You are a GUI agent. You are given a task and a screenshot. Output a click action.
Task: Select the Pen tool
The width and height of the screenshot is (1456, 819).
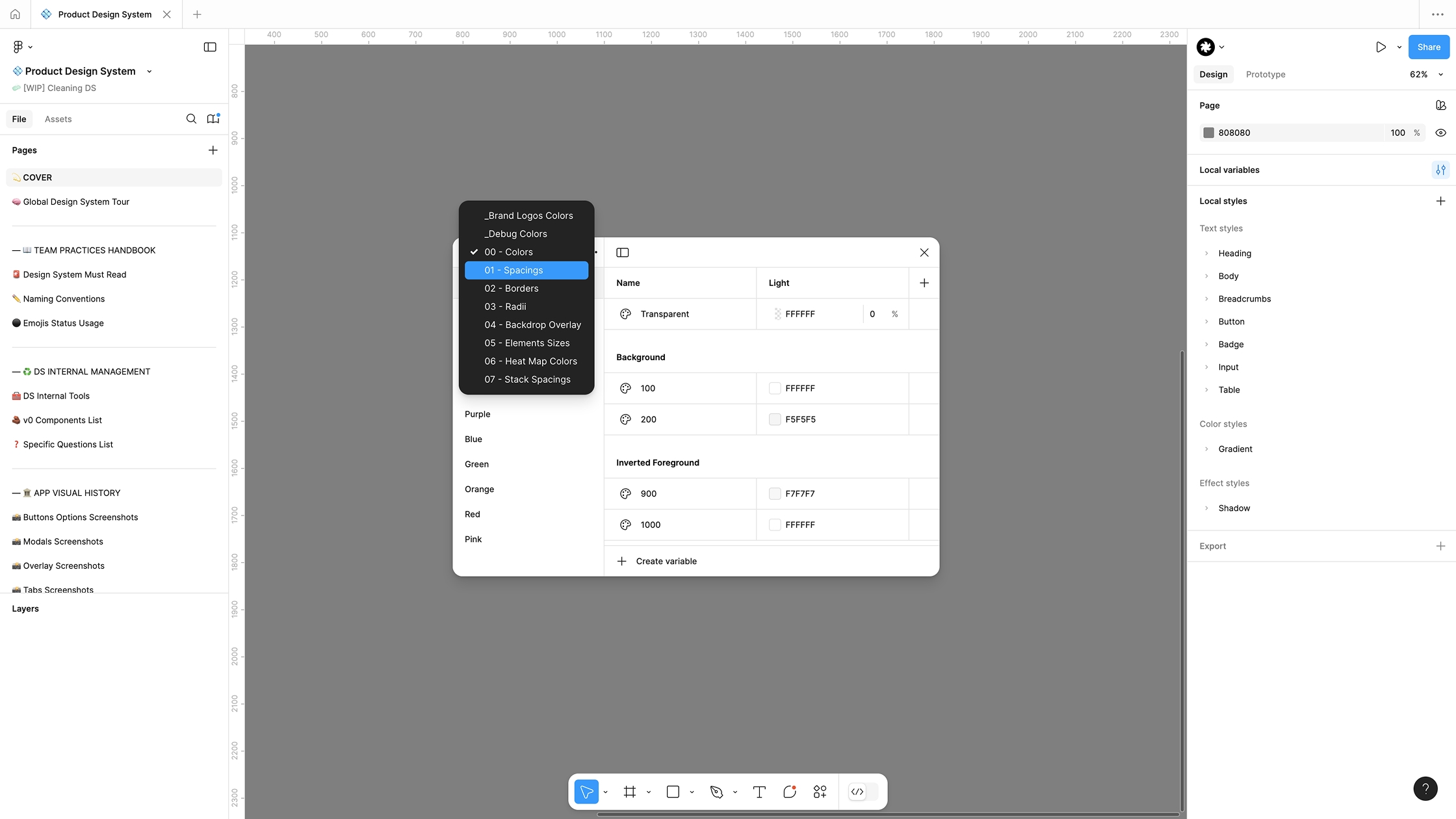(718, 792)
